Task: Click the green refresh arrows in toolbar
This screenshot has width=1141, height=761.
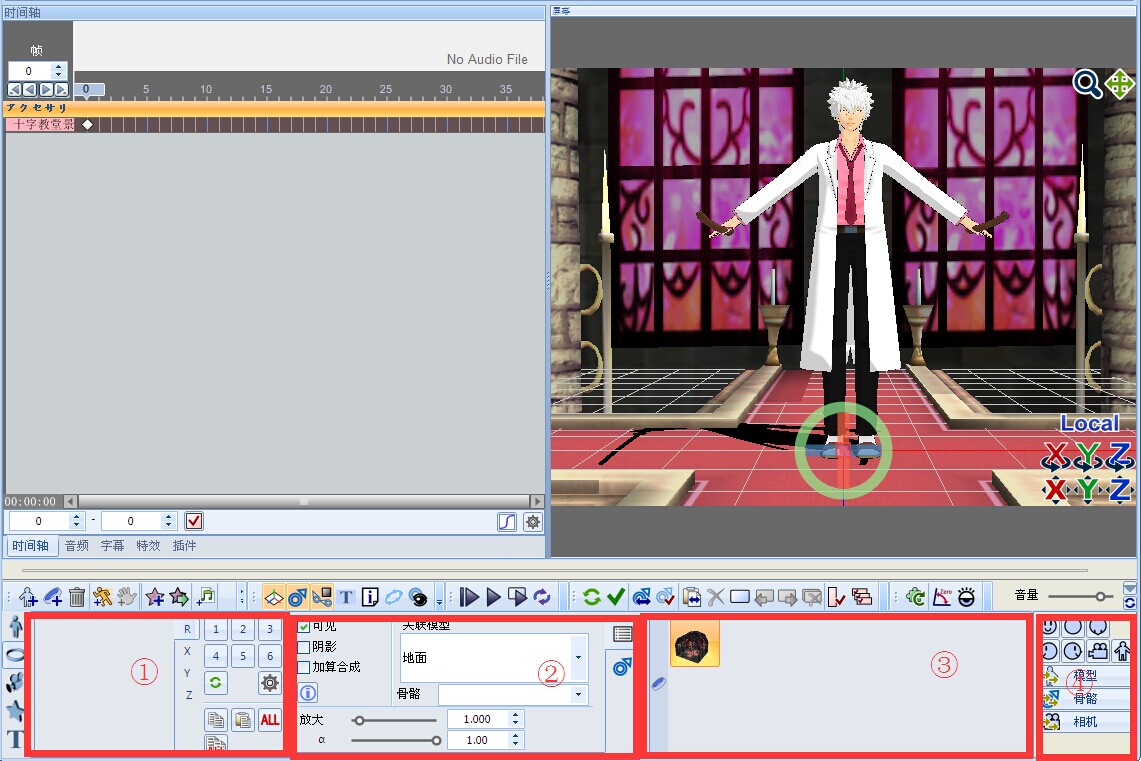Action: [592, 597]
